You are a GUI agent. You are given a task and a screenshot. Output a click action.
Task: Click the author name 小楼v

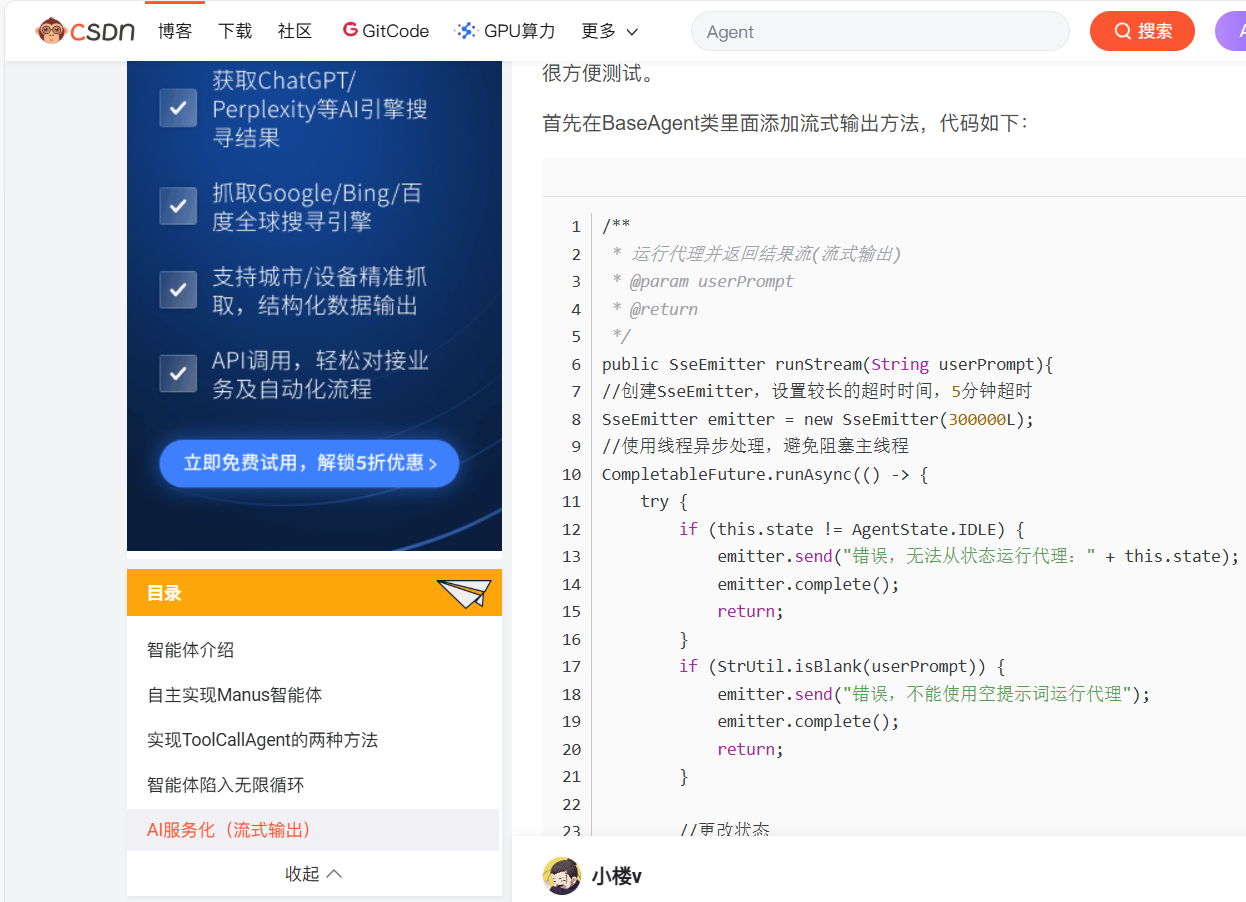point(616,876)
